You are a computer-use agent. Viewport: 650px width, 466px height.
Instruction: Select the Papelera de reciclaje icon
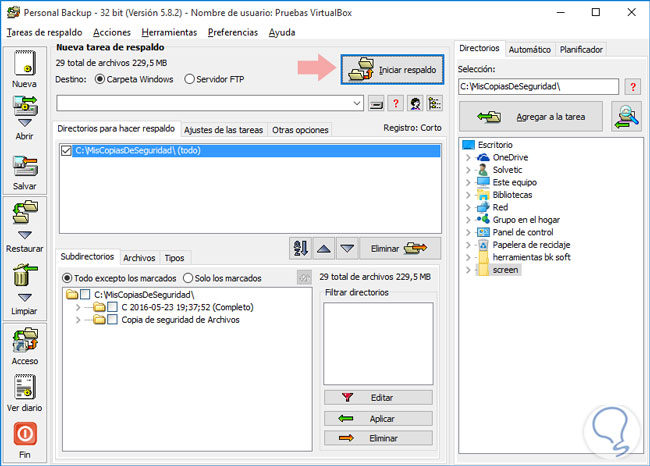[x=483, y=245]
